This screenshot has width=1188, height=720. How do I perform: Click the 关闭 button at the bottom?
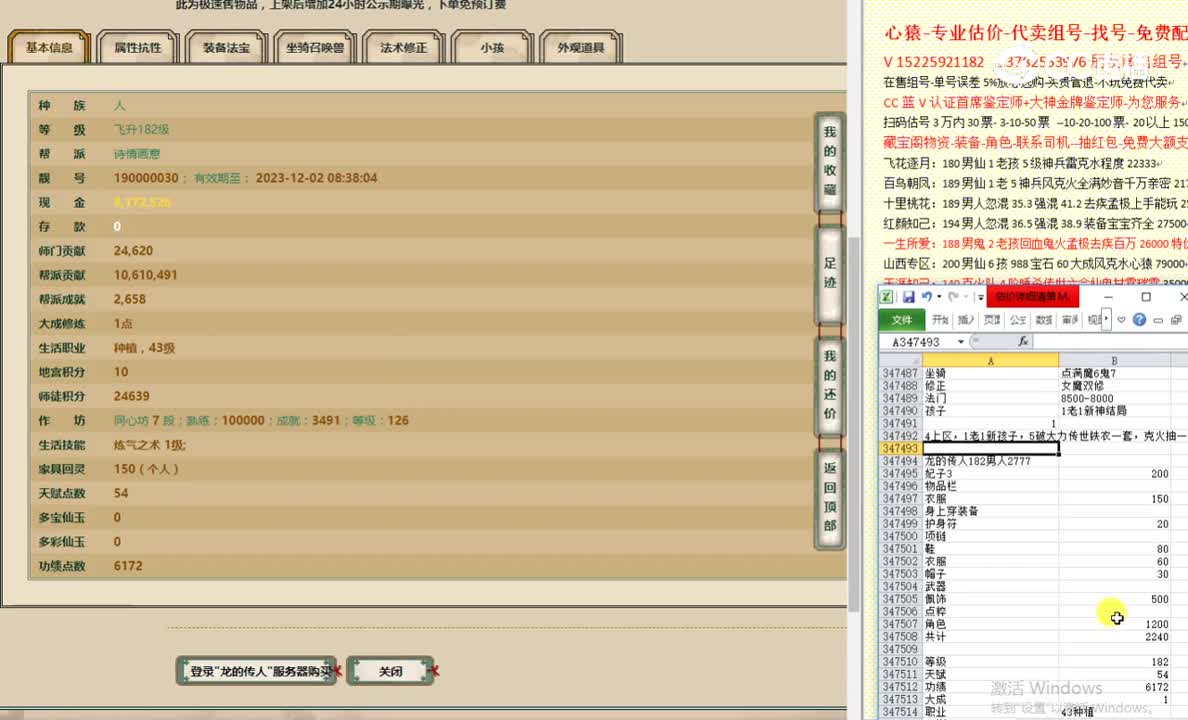point(390,670)
